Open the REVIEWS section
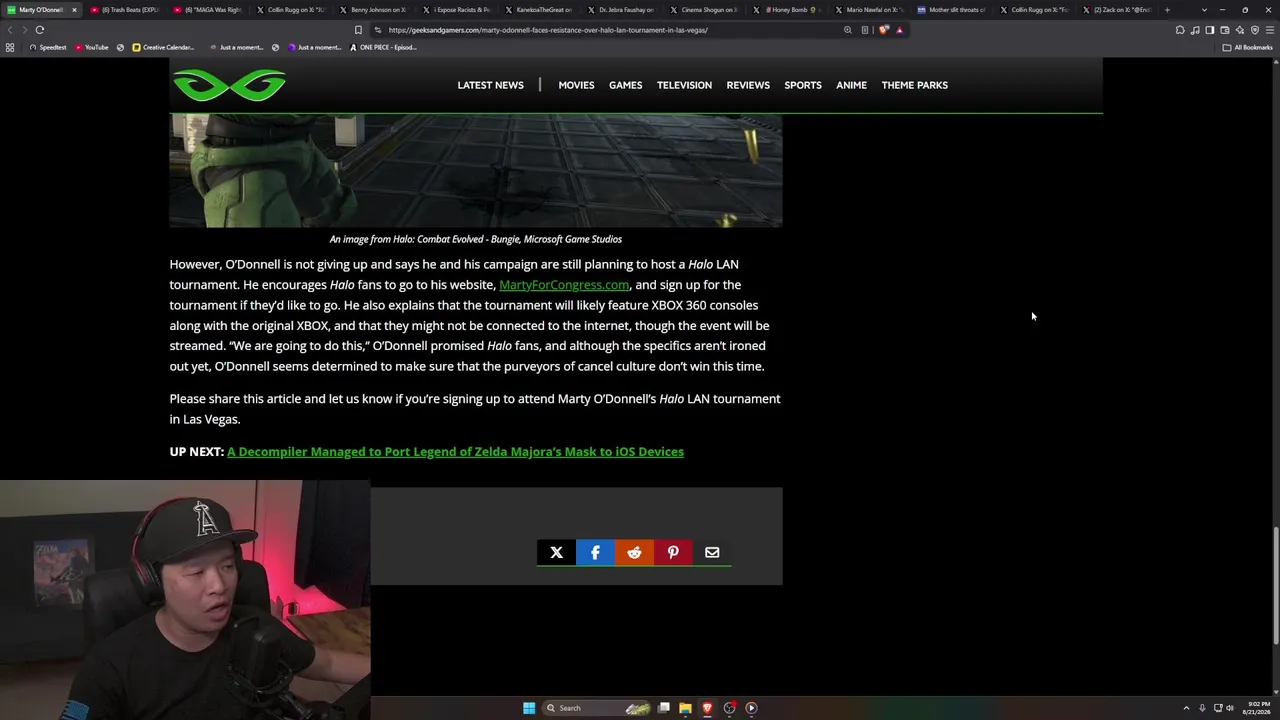 [748, 85]
